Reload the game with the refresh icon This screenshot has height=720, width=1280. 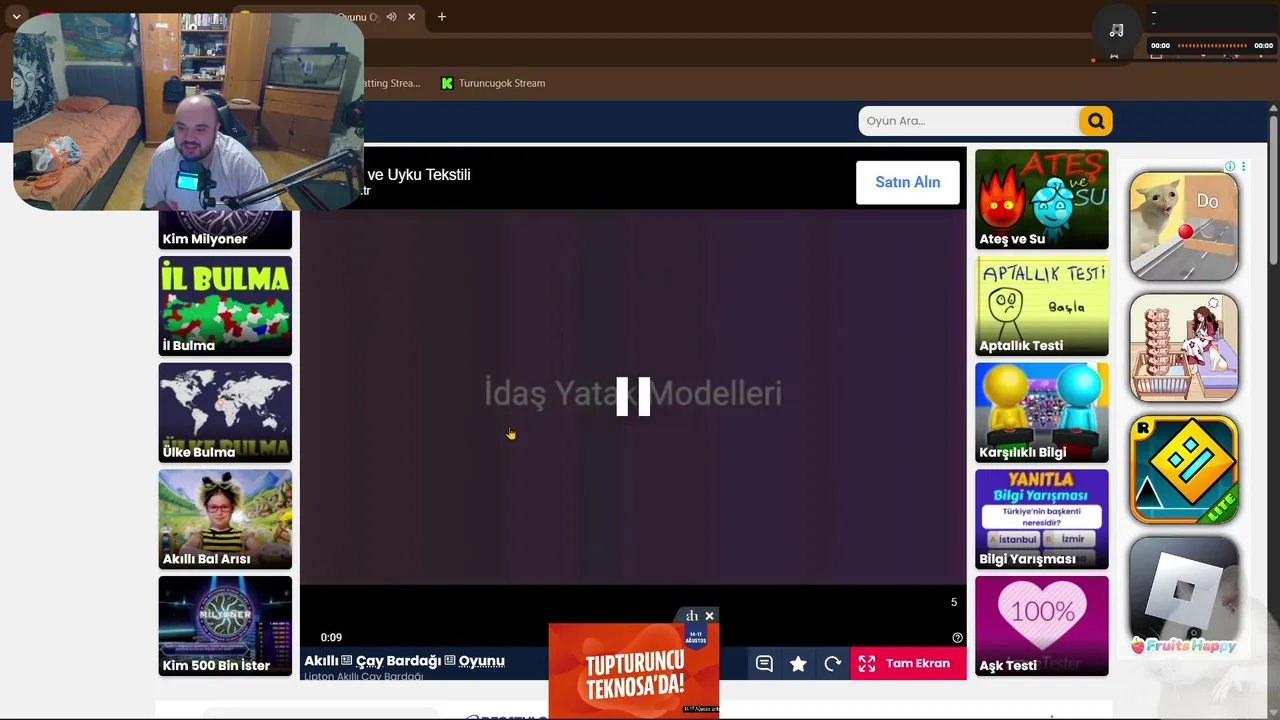832,663
